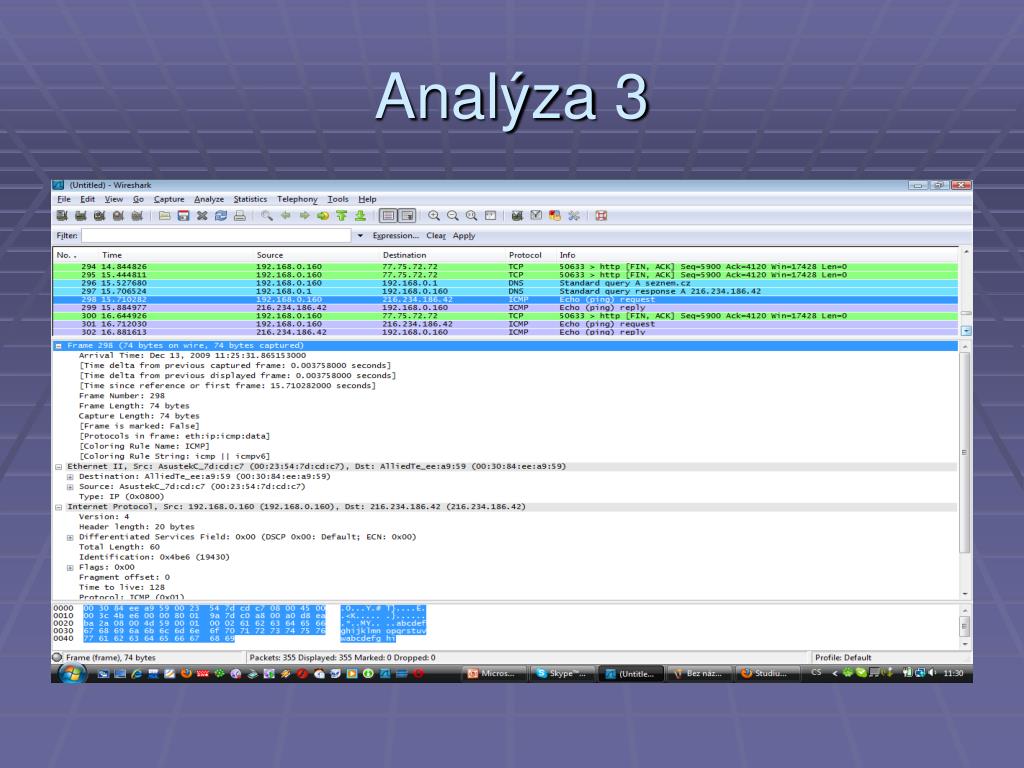Select the Time to live: 128 line
The width and height of the screenshot is (1024, 768).
click(x=122, y=587)
